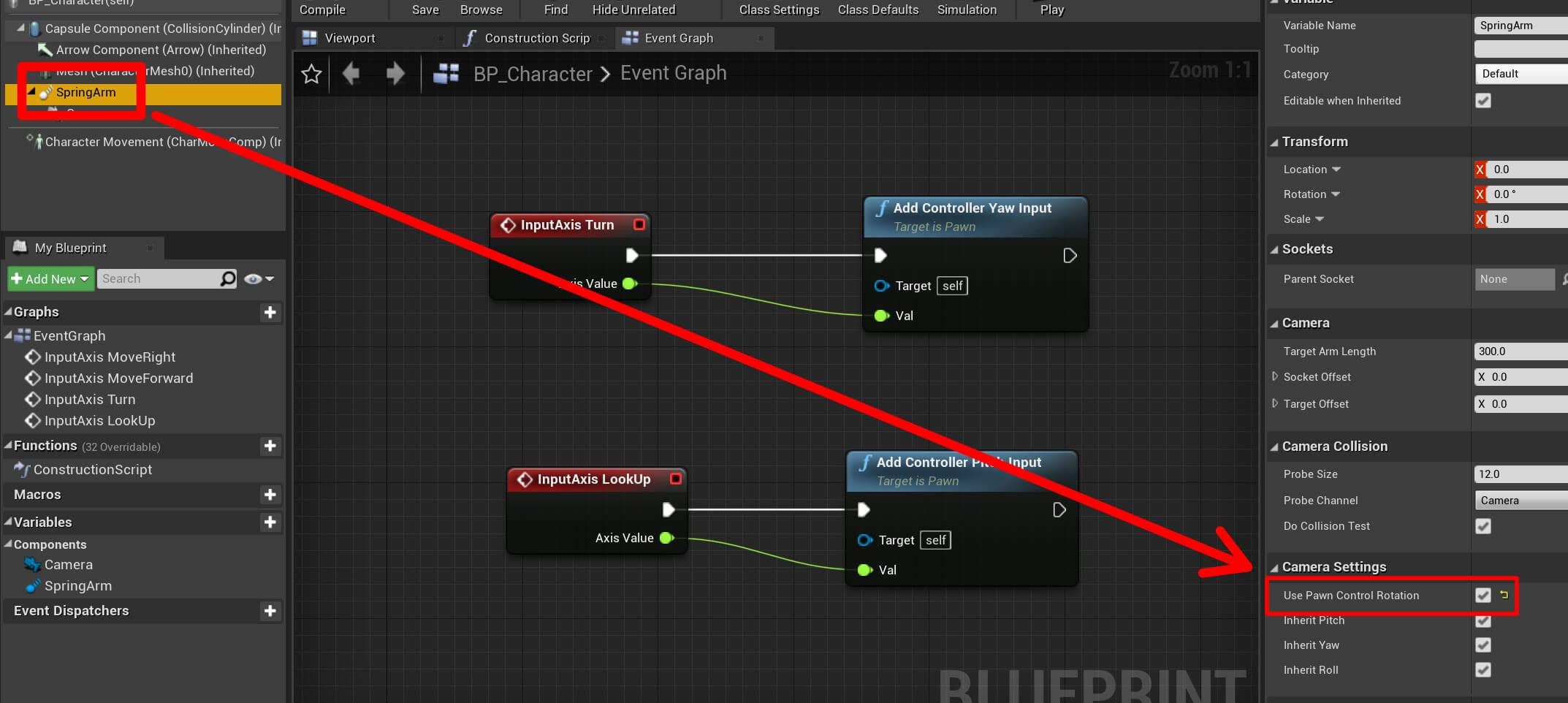
Task: Click the Capsule Component icon in the tree
Action: click(34, 28)
